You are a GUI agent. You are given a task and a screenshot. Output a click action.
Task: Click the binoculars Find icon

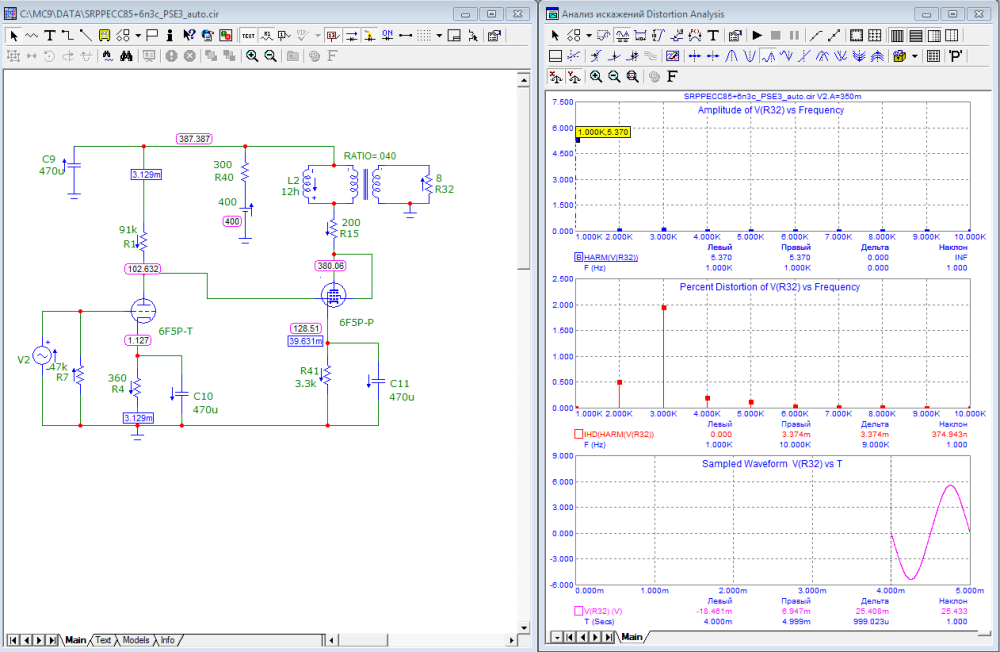tap(127, 56)
